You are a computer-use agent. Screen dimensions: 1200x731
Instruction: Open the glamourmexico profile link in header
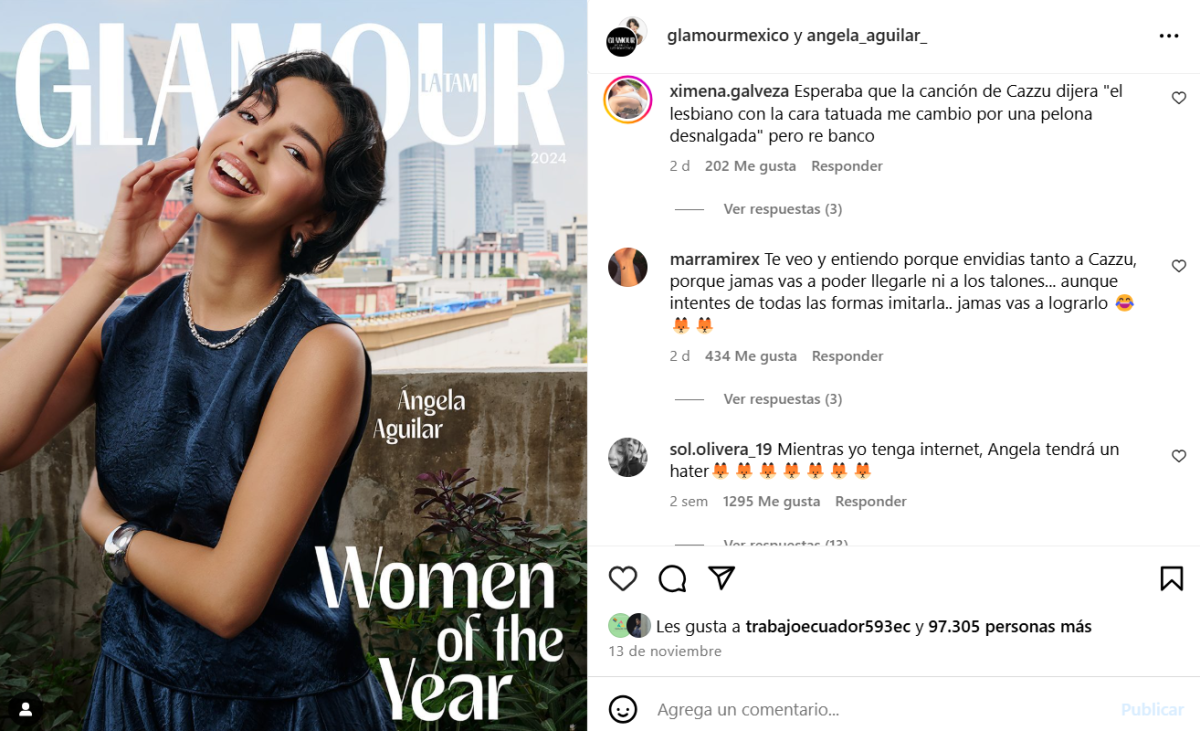(x=727, y=36)
